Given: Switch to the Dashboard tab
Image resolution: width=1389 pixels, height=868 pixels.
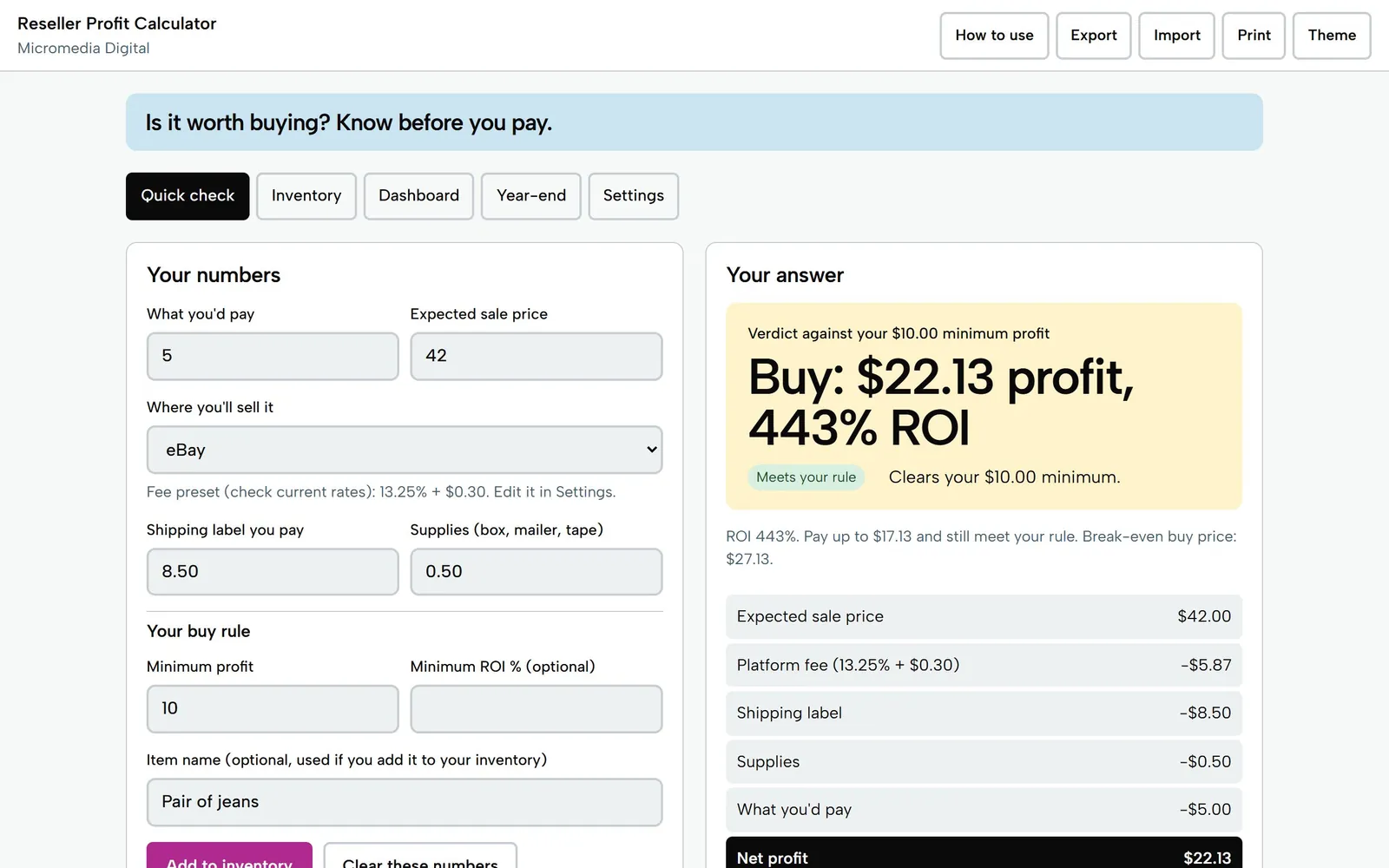Looking at the screenshot, I should [x=418, y=196].
